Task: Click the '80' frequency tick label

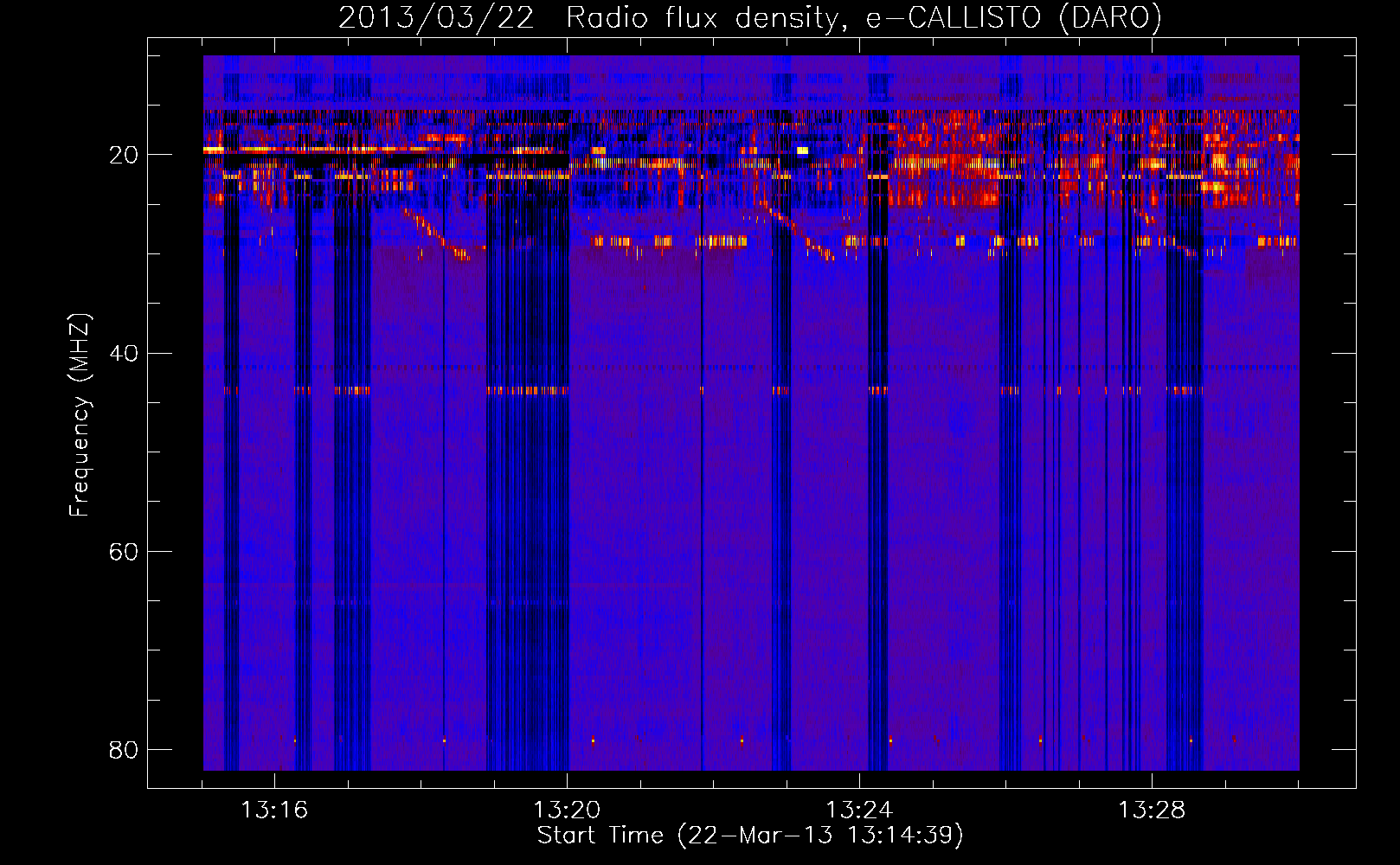Action: click(124, 749)
